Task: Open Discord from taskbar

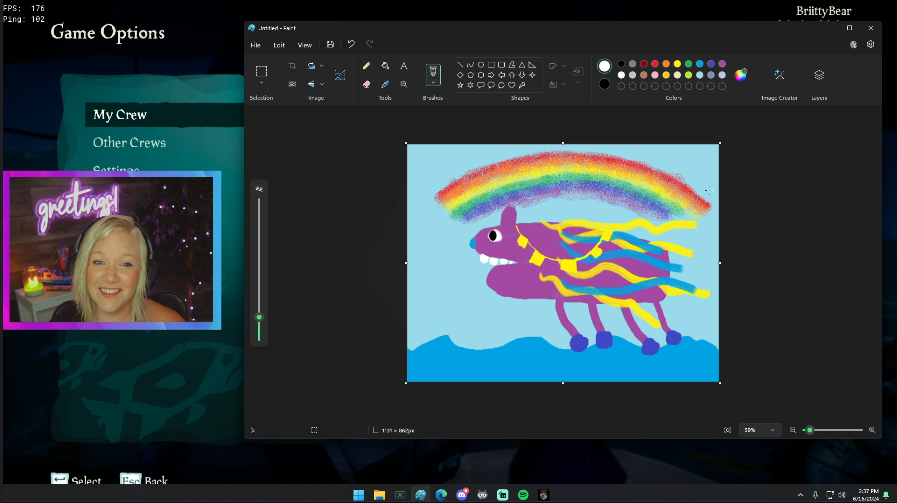Action: coord(462,495)
